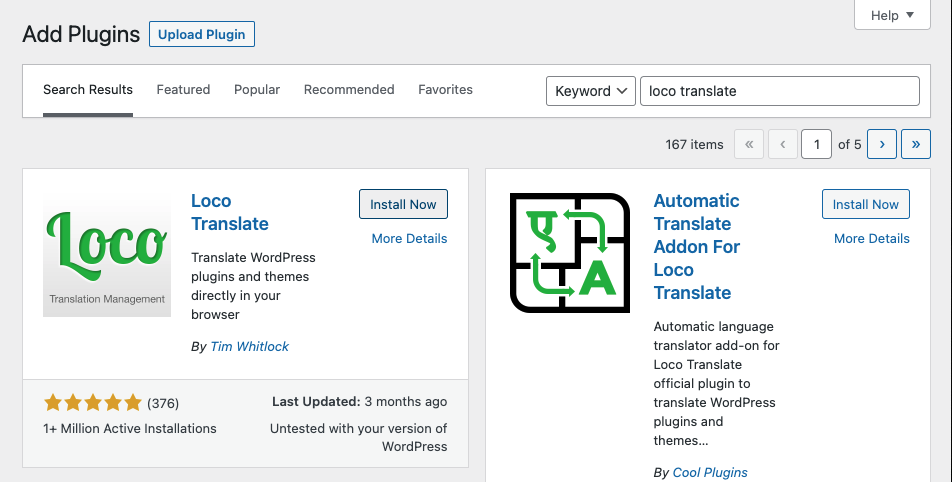Open the Help dropdown panel
This screenshot has width=952, height=482.
(893, 15)
